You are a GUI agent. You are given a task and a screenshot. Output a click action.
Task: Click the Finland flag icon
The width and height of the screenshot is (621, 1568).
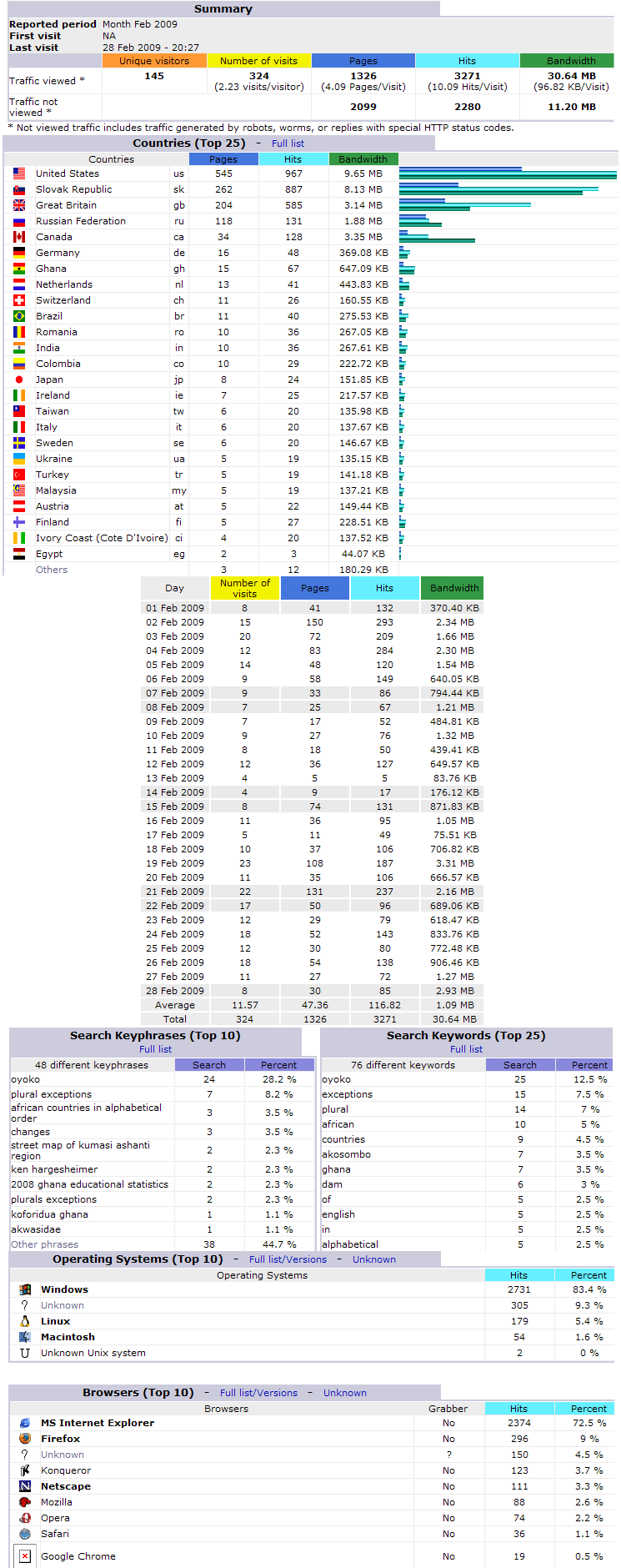(19, 522)
